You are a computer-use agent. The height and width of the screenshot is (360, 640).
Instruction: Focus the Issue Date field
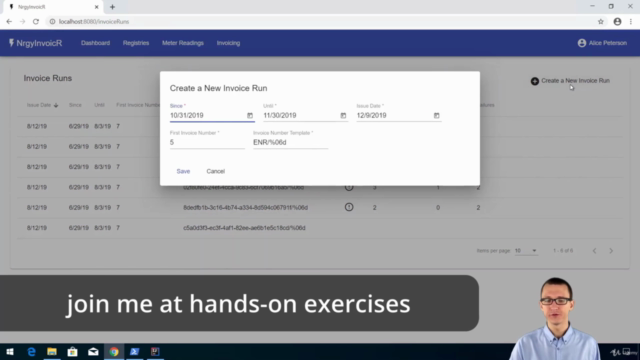click(394, 116)
